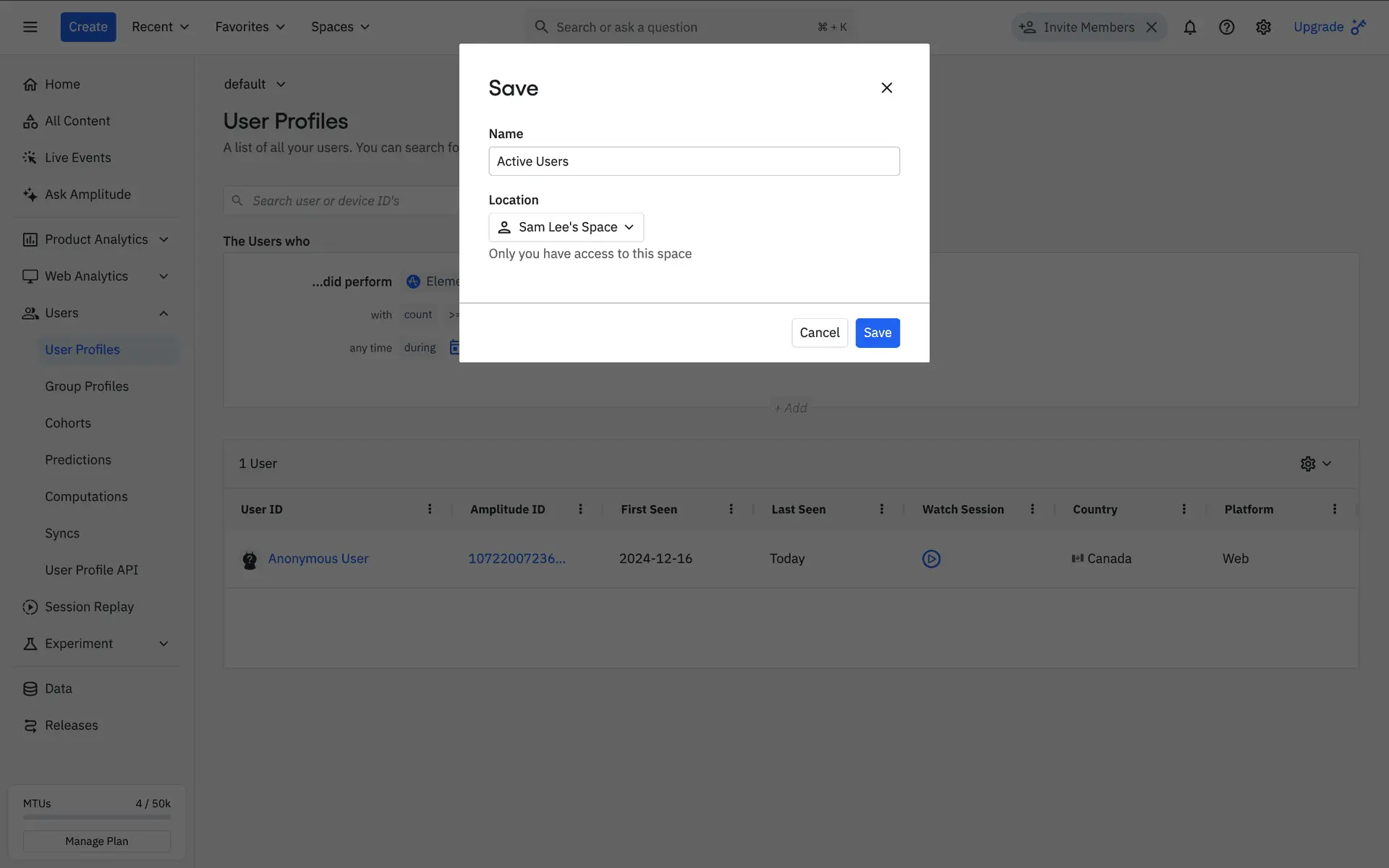The image size is (1389, 868).
Task: Click the Cancel button
Action: (x=819, y=333)
